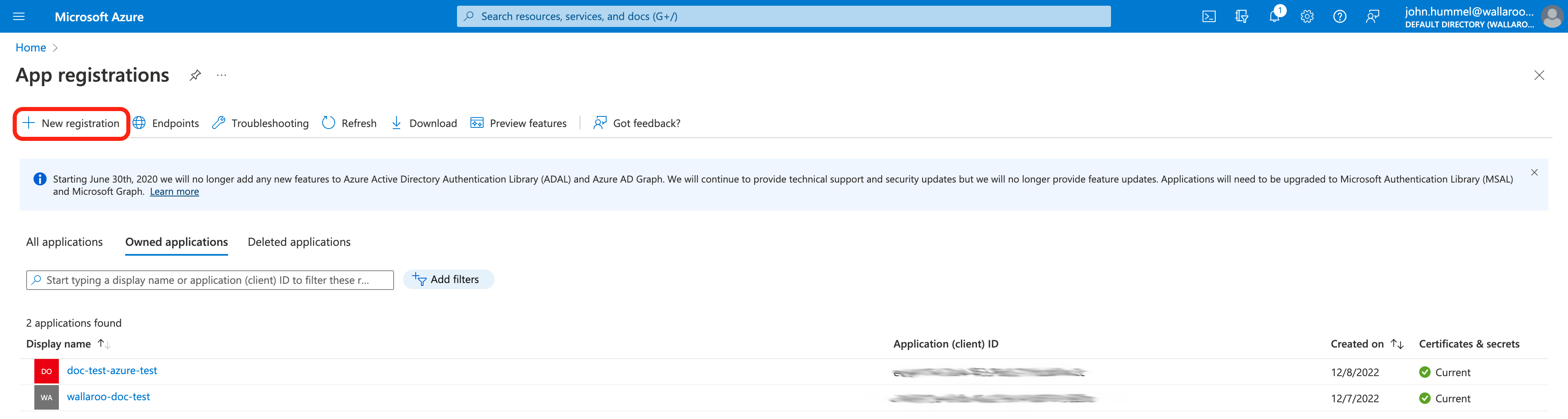Pin the App registrations page
Image resolution: width=1568 pixels, height=419 pixels.
[195, 76]
